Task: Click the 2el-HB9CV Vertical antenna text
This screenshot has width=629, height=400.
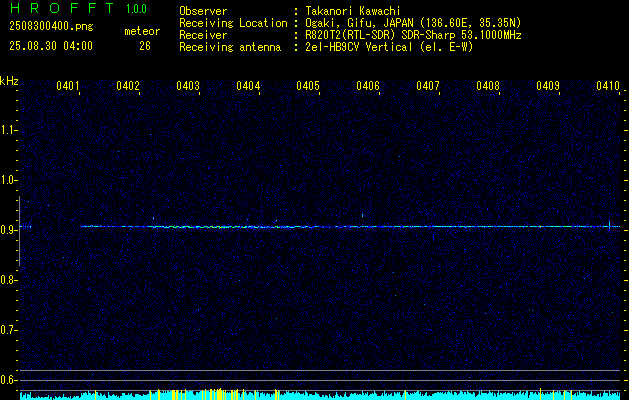Action: pos(390,47)
